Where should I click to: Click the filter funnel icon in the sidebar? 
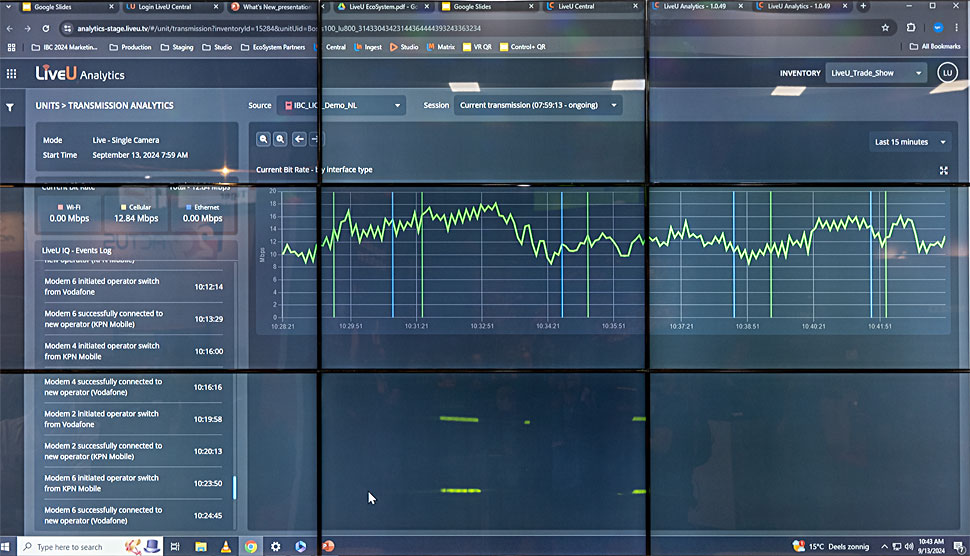click(x=10, y=107)
